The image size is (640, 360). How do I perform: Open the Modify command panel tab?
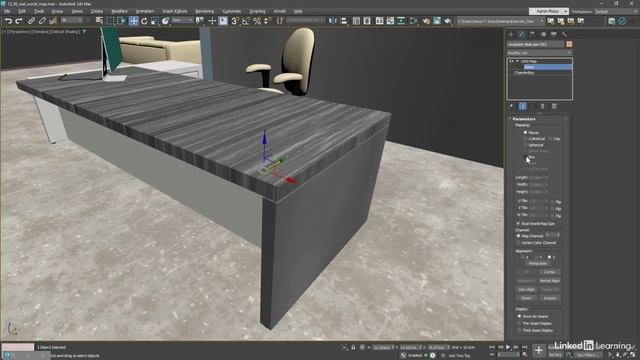[x=521, y=34]
